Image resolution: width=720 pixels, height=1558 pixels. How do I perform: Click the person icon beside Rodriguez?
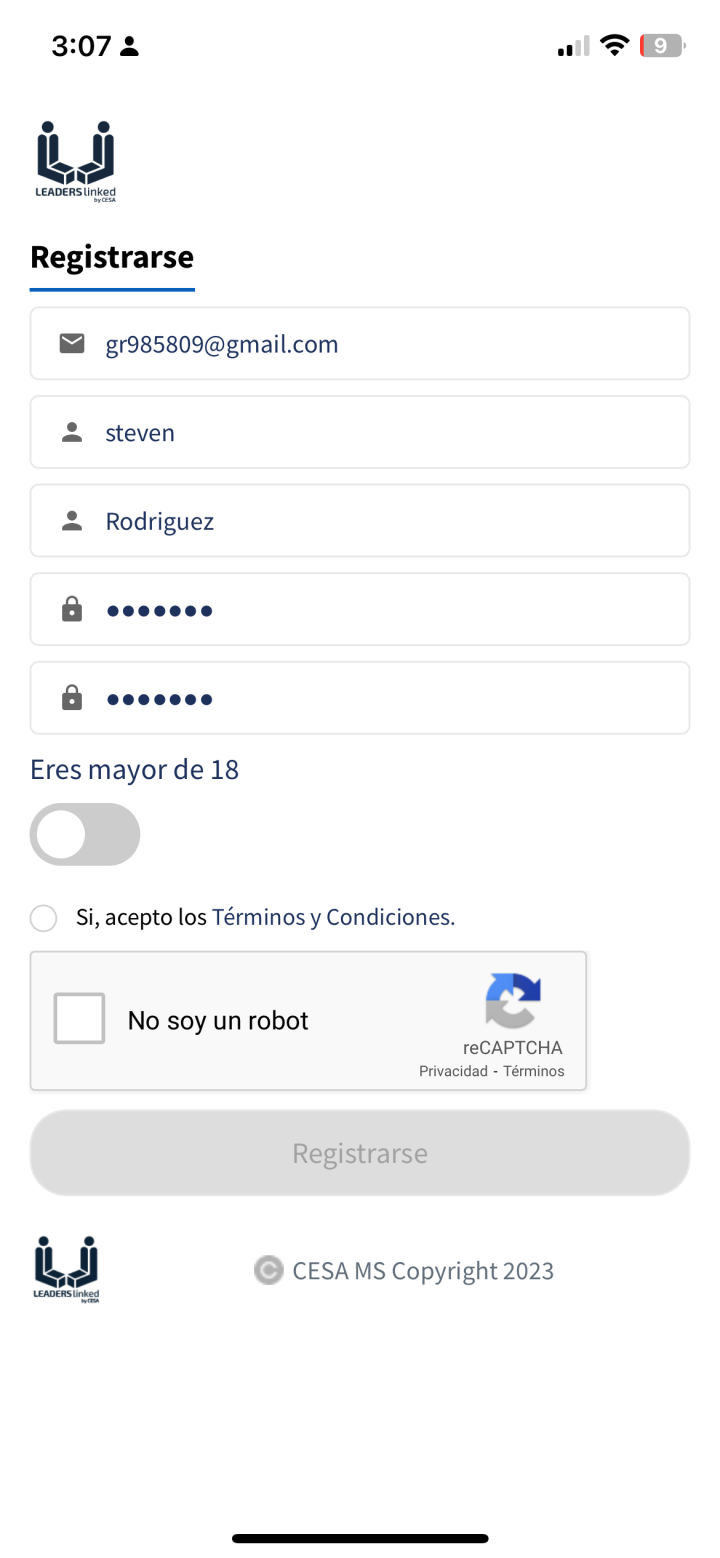[72, 521]
